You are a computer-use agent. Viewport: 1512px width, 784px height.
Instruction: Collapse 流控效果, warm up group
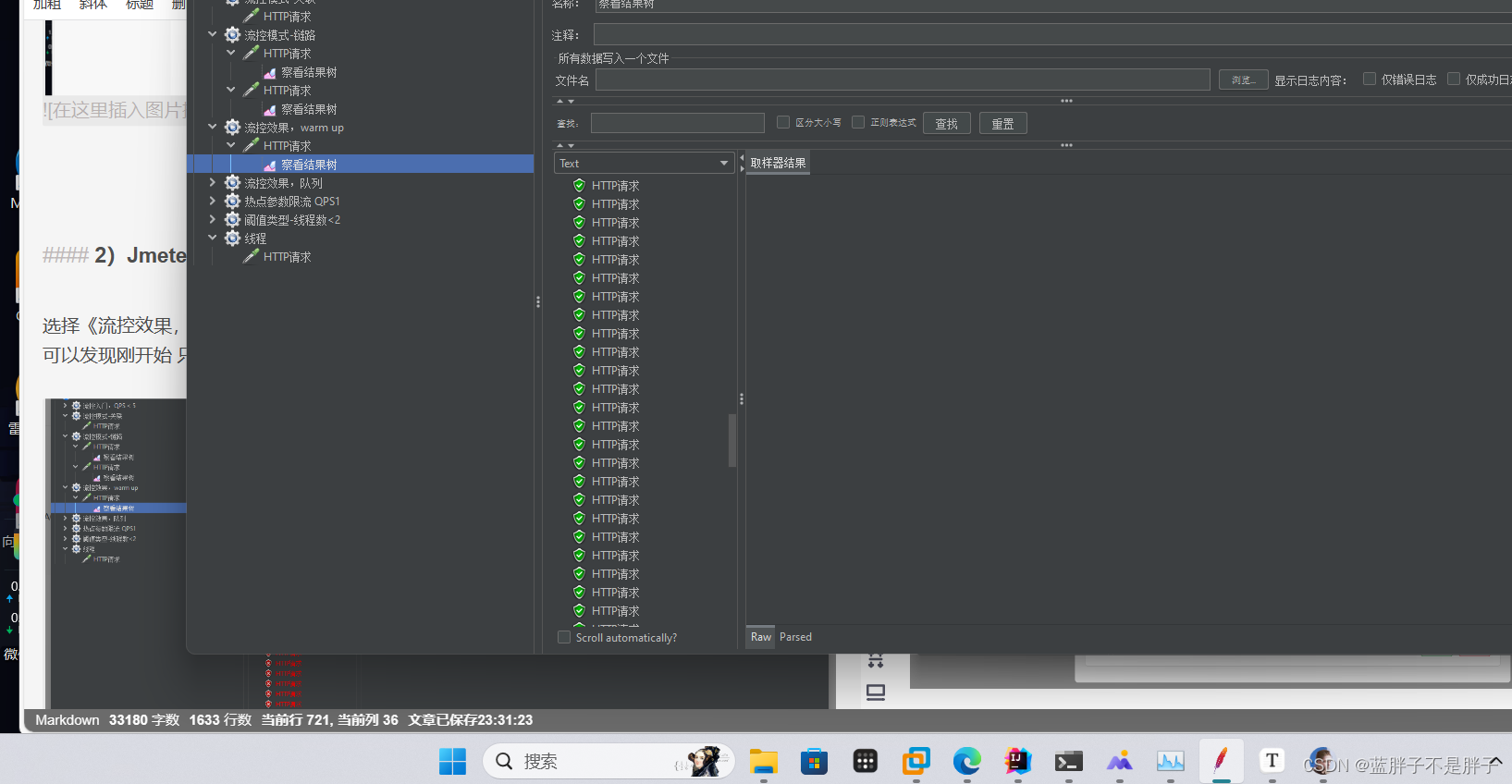pyautogui.click(x=213, y=128)
